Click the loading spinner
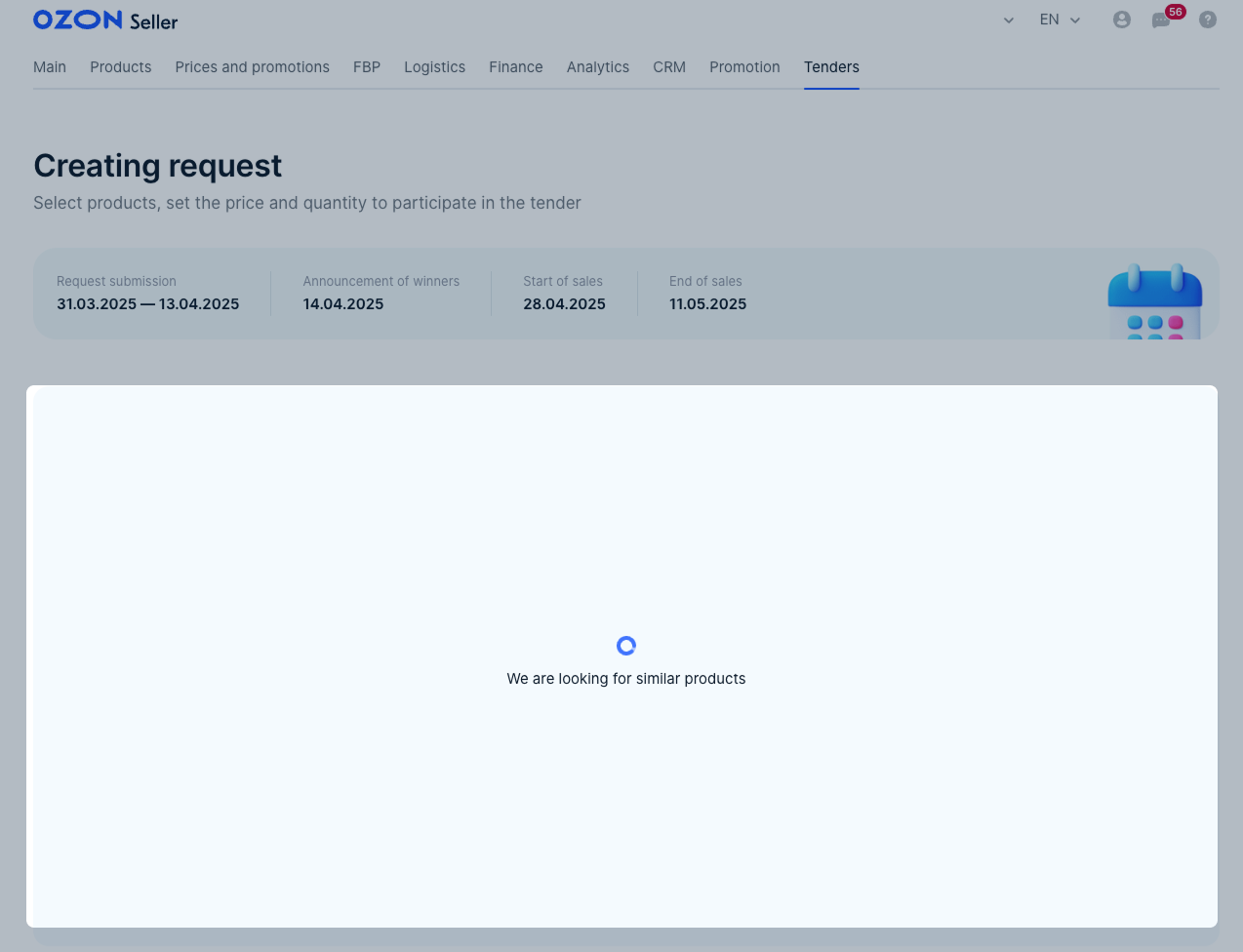The width and height of the screenshot is (1243, 952). tap(626, 646)
